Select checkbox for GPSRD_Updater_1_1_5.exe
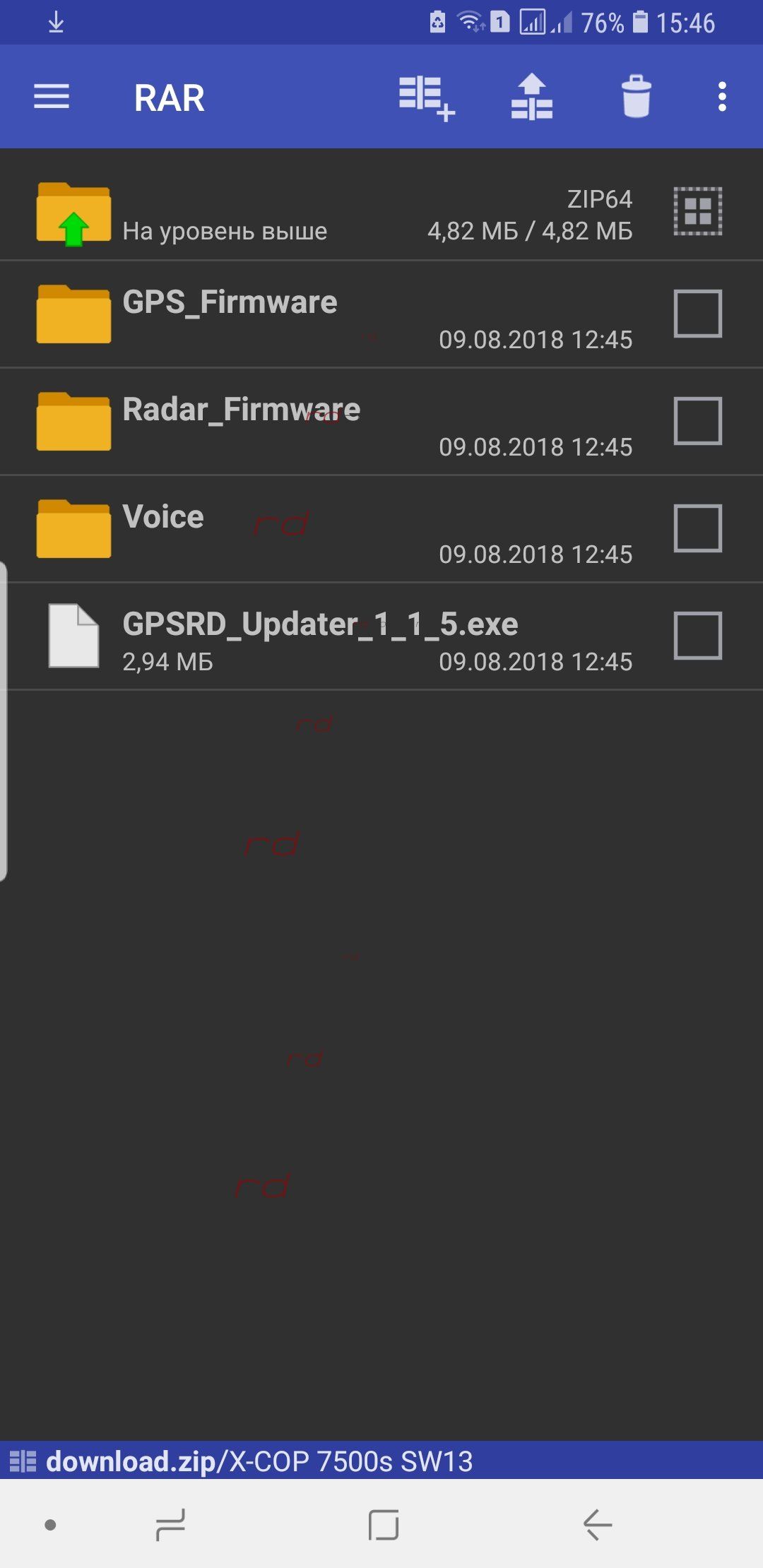Screen dimensions: 763x1568 (x=697, y=635)
